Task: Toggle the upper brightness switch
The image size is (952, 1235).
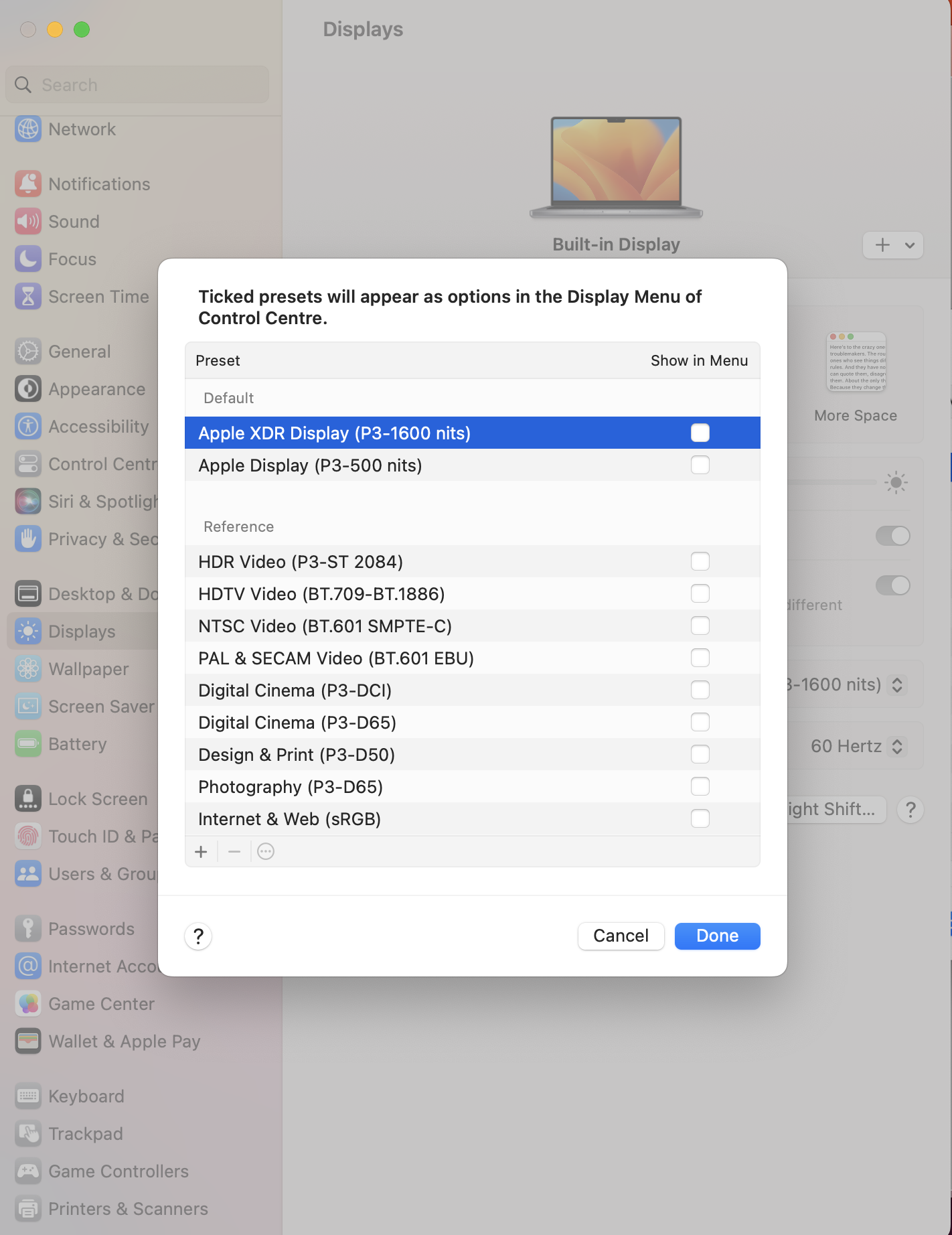Action: tap(893, 536)
